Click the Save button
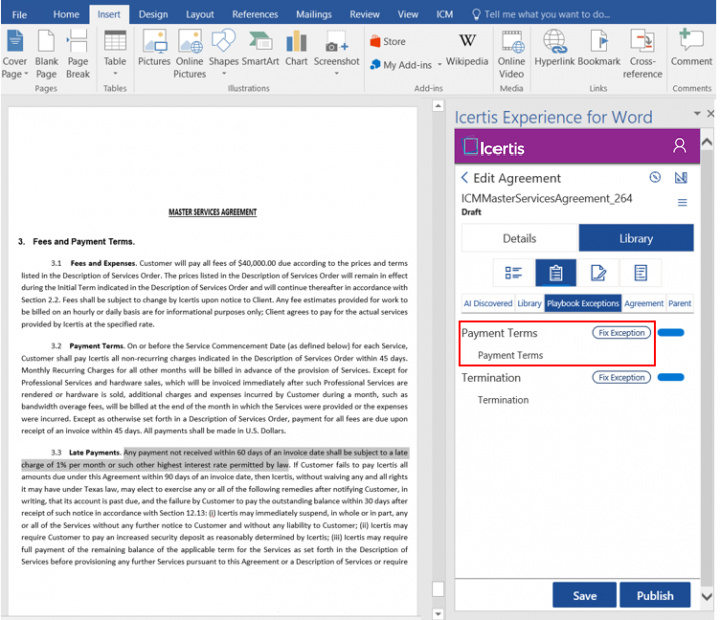This screenshot has width=720, height=620. tap(585, 596)
